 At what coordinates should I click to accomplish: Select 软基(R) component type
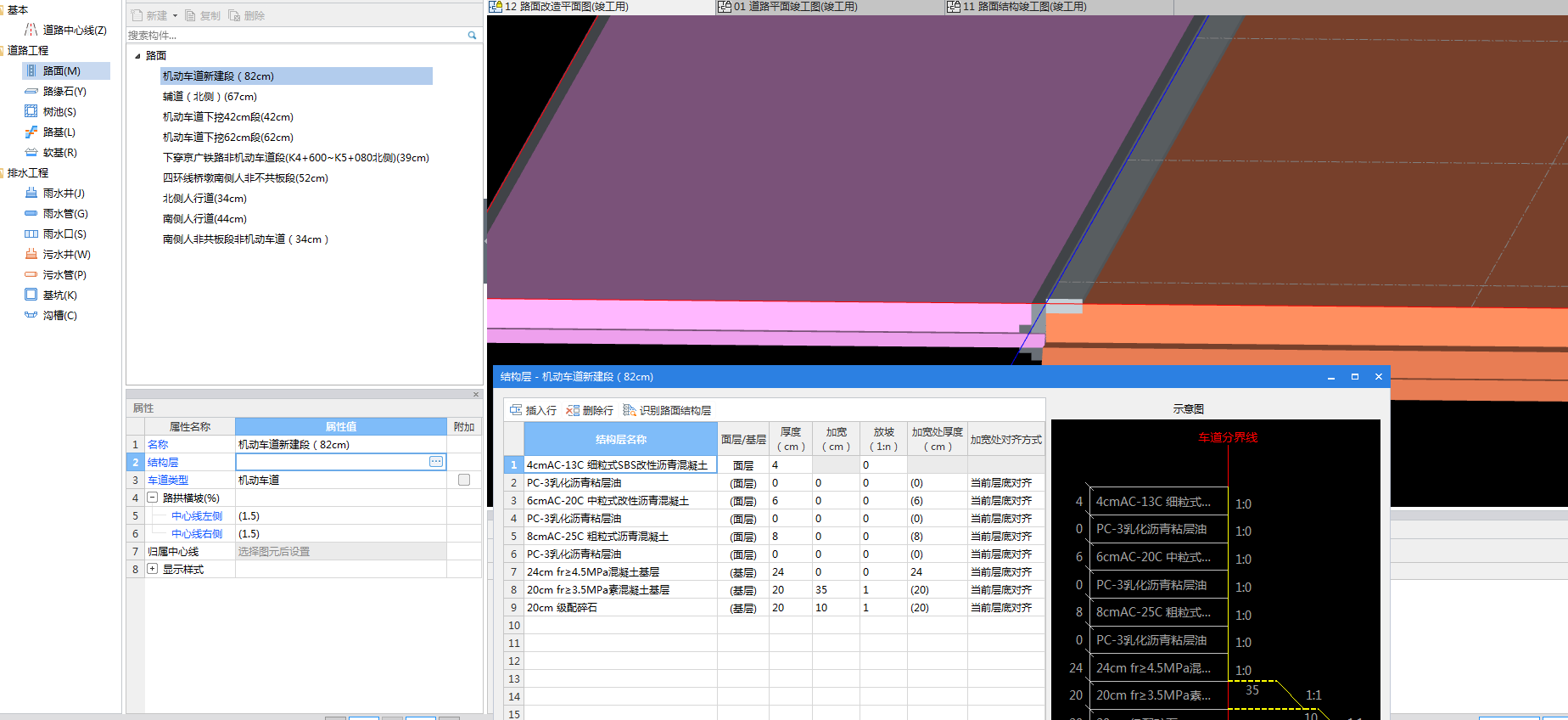point(51,152)
